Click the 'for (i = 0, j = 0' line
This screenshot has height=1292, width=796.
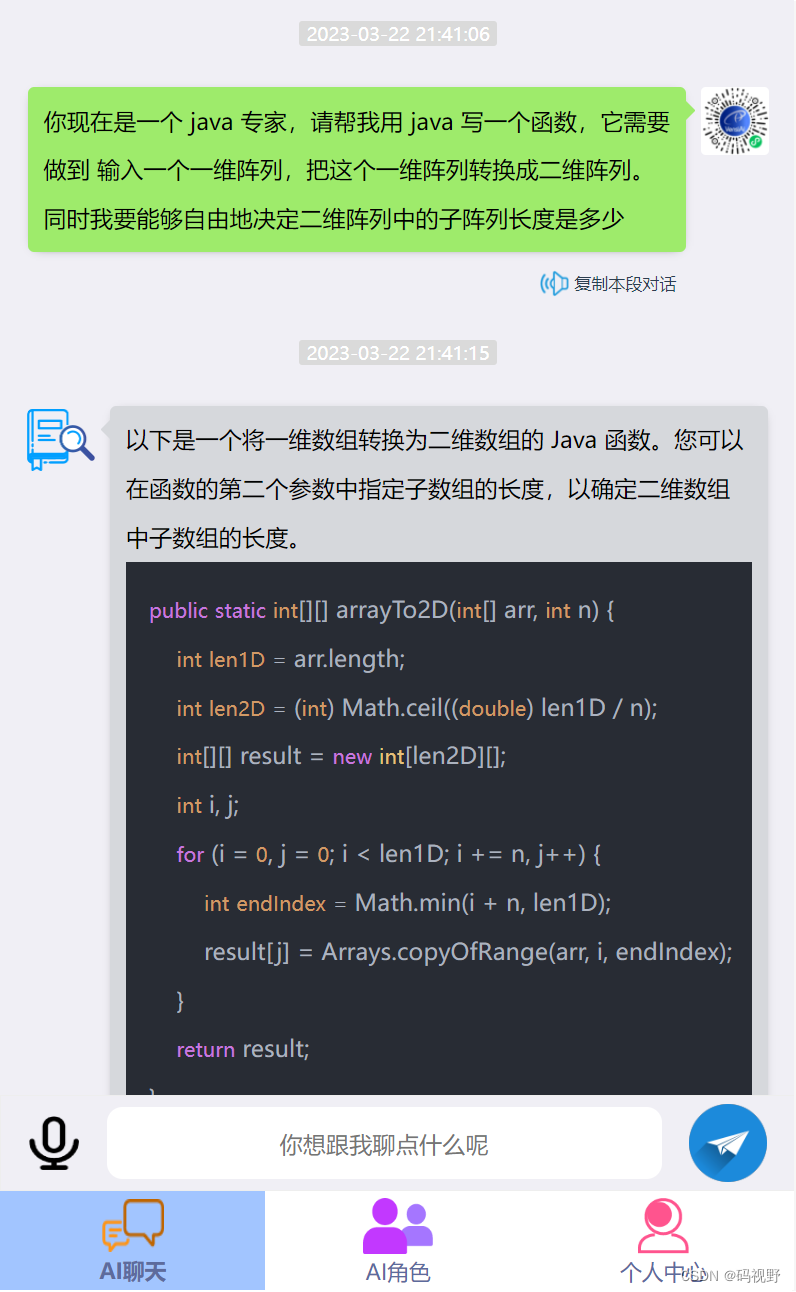click(388, 854)
